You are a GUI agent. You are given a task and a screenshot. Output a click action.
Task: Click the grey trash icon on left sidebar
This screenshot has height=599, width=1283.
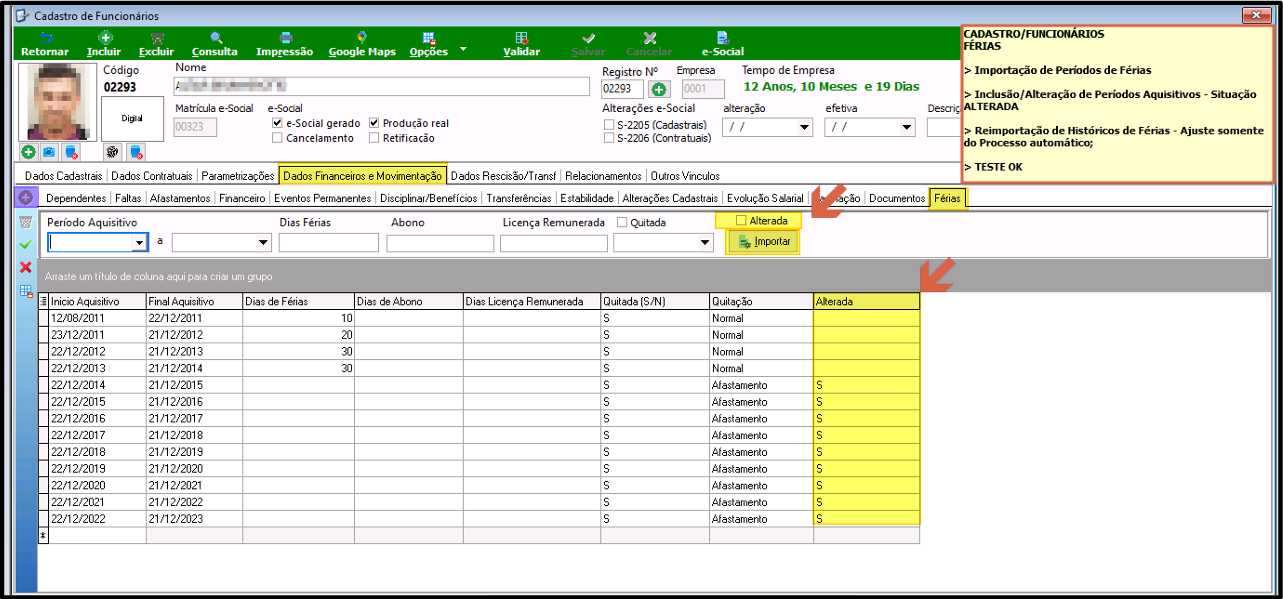[26, 222]
